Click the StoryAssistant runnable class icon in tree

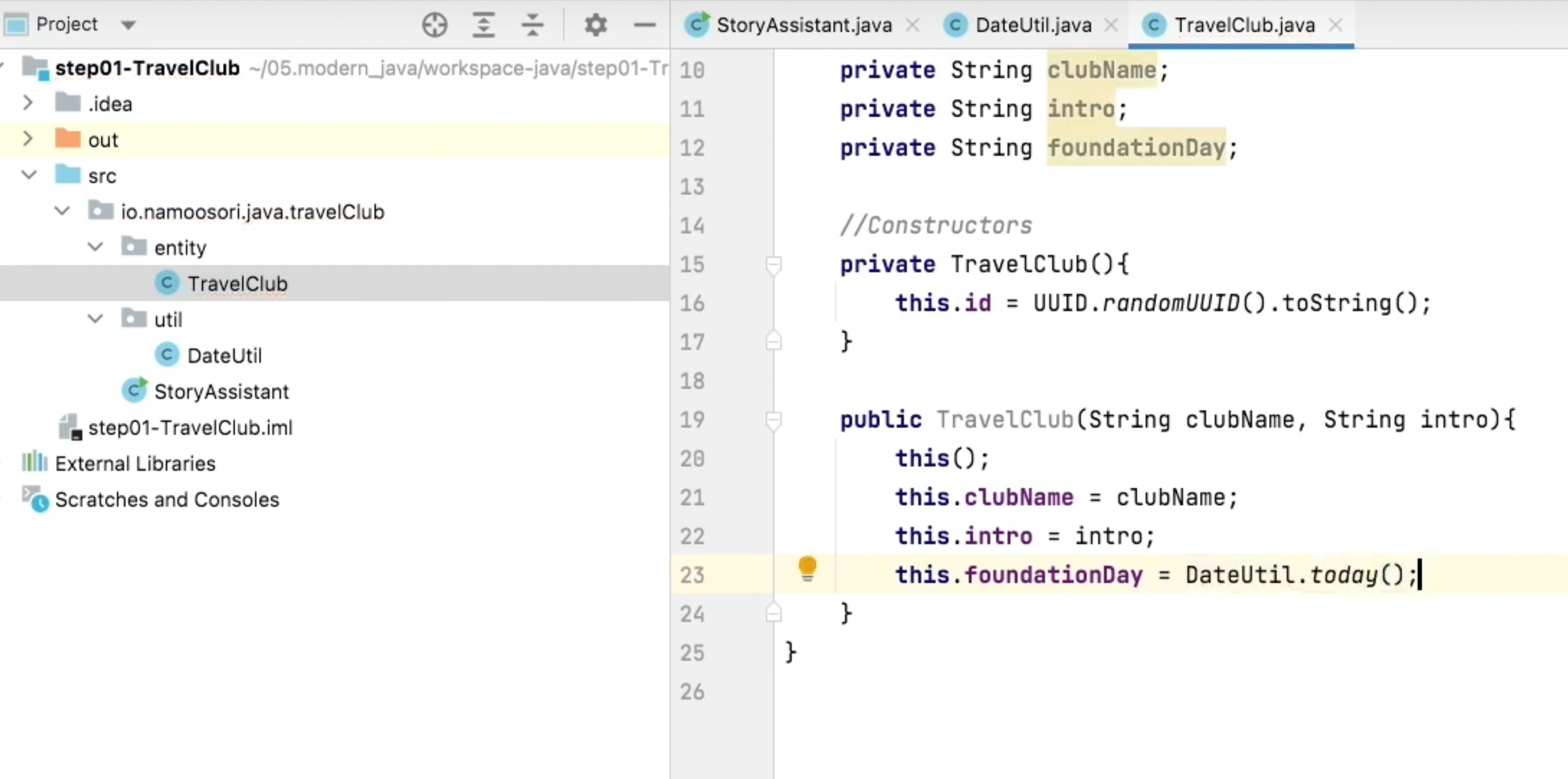[x=134, y=390]
